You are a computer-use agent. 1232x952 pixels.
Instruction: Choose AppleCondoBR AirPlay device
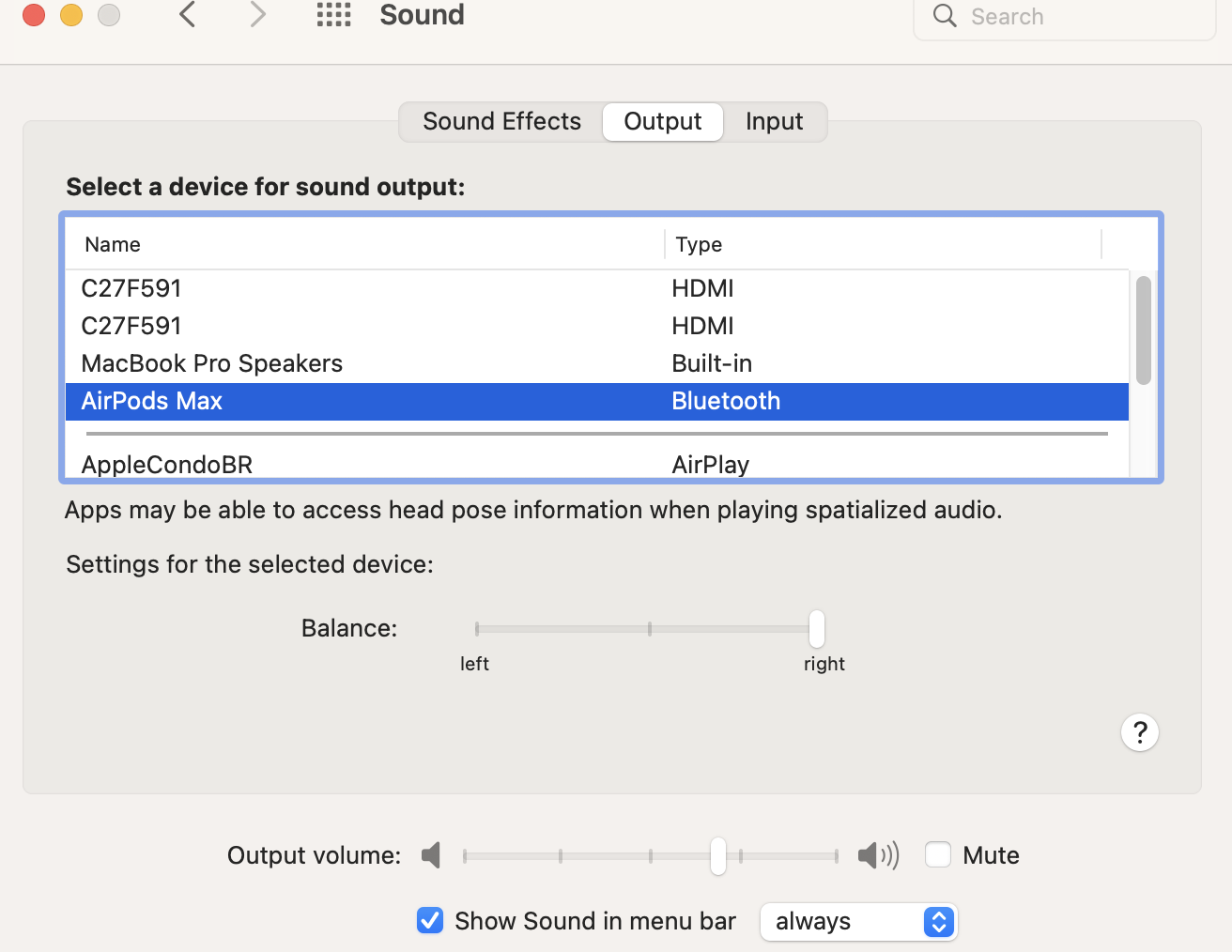(x=597, y=464)
